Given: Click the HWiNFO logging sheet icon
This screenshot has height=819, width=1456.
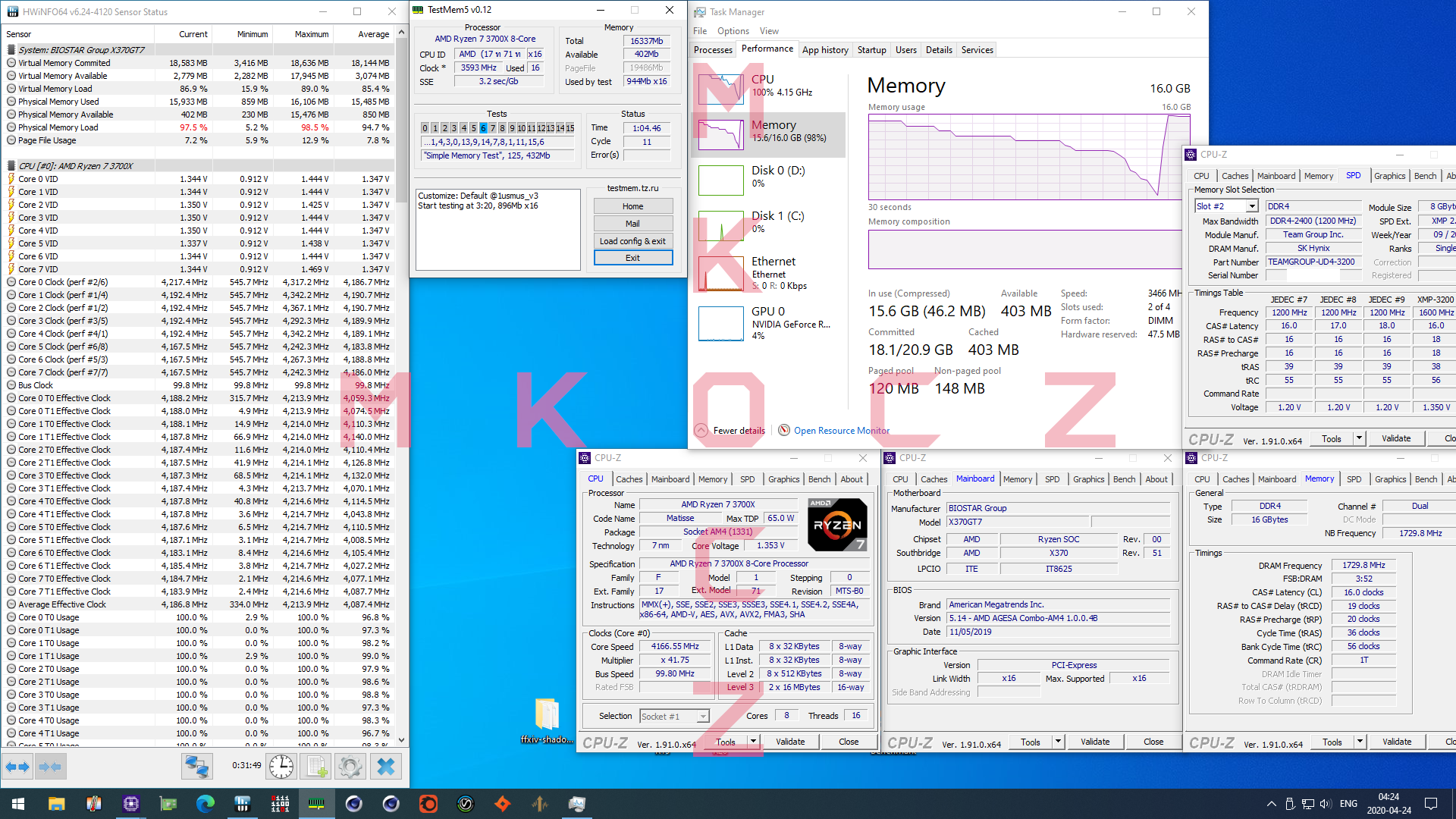Looking at the screenshot, I should pyautogui.click(x=314, y=767).
